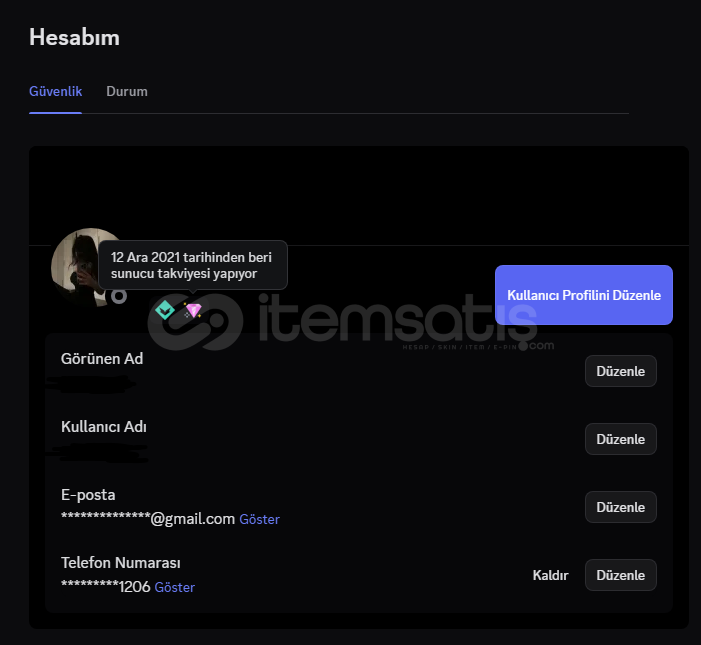The height and width of the screenshot is (645, 701).
Task: Click Düzenle next to Kullanıcı Adı
Action: pyautogui.click(x=621, y=439)
